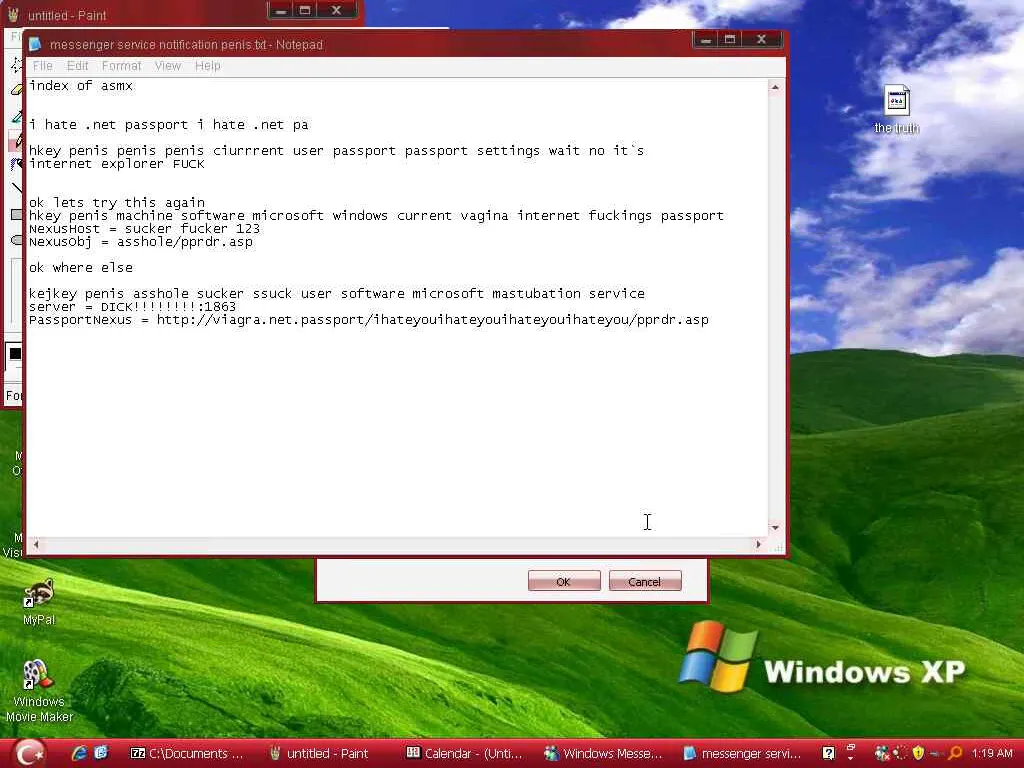Click the Notepad vertical scroll up arrow
Image resolution: width=1024 pixels, height=768 pixels.
click(775, 87)
